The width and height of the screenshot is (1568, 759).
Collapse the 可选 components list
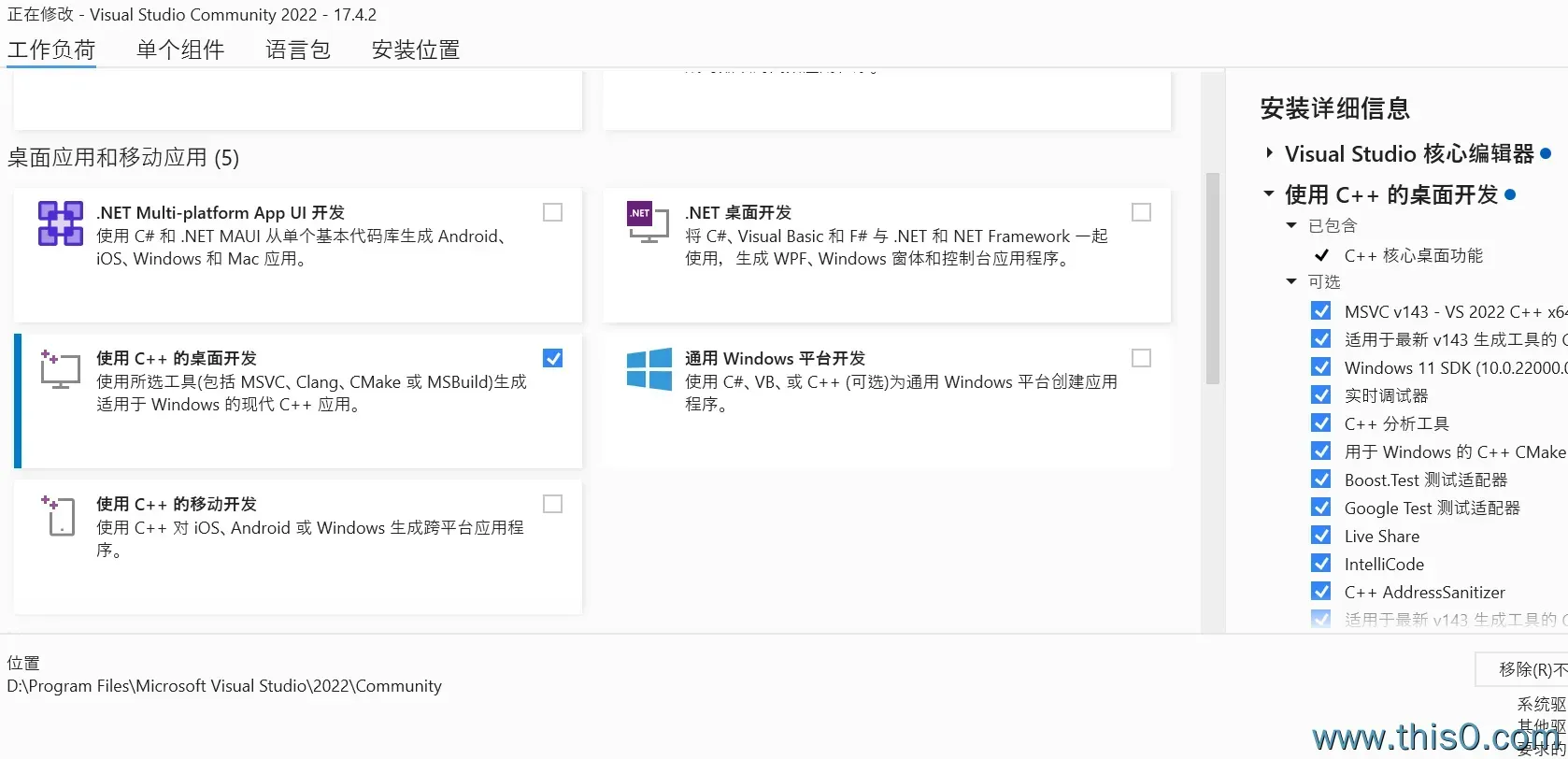(x=1291, y=281)
